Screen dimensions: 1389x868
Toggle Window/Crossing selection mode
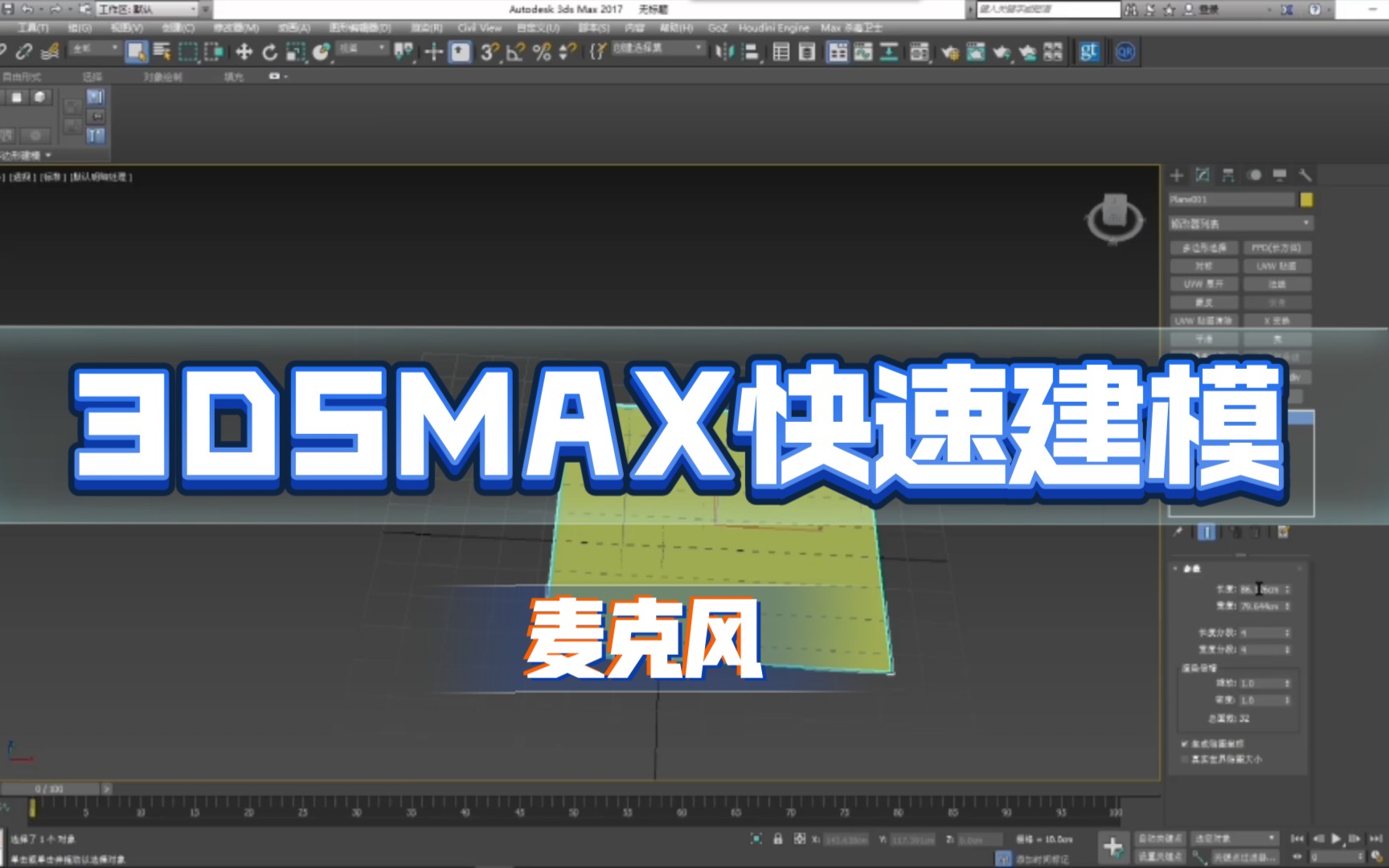coord(215,52)
